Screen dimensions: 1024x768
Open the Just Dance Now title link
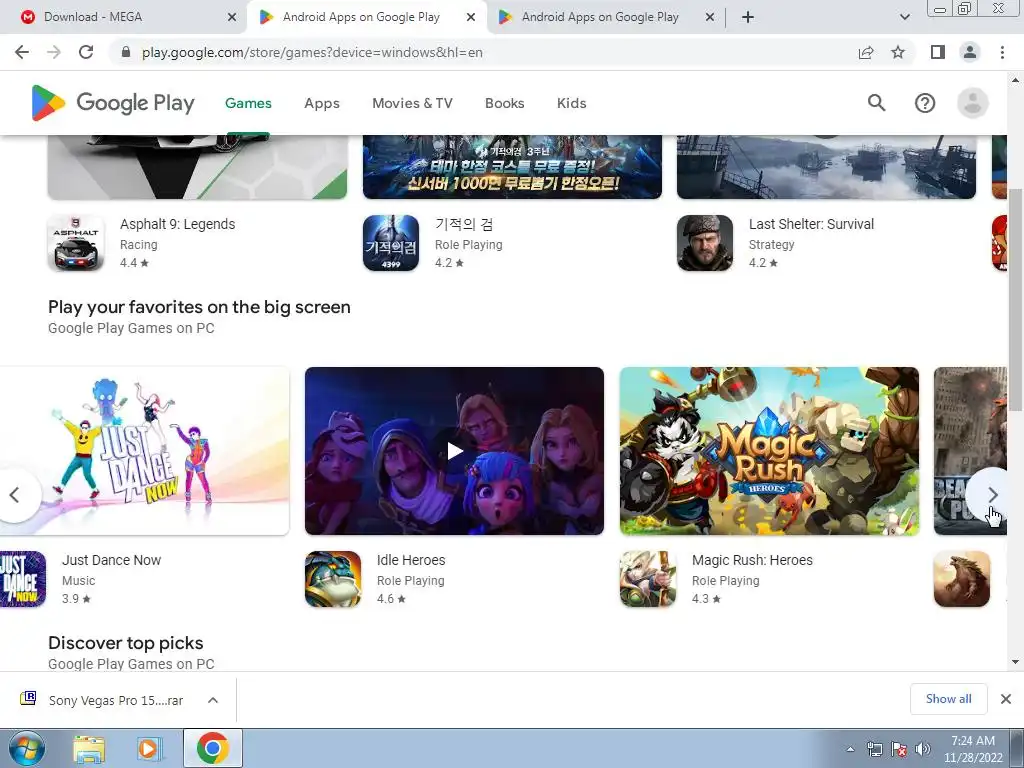click(111, 560)
